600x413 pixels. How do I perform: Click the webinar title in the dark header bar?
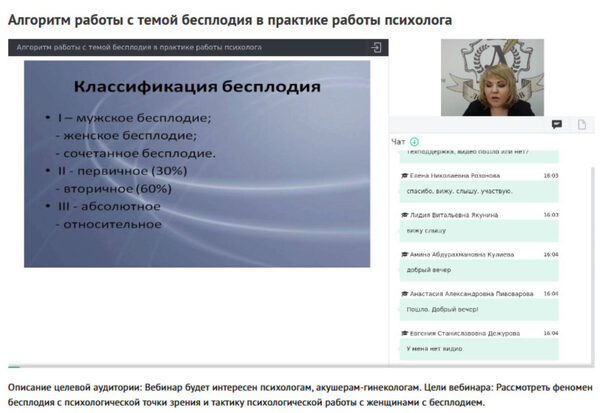(139, 47)
